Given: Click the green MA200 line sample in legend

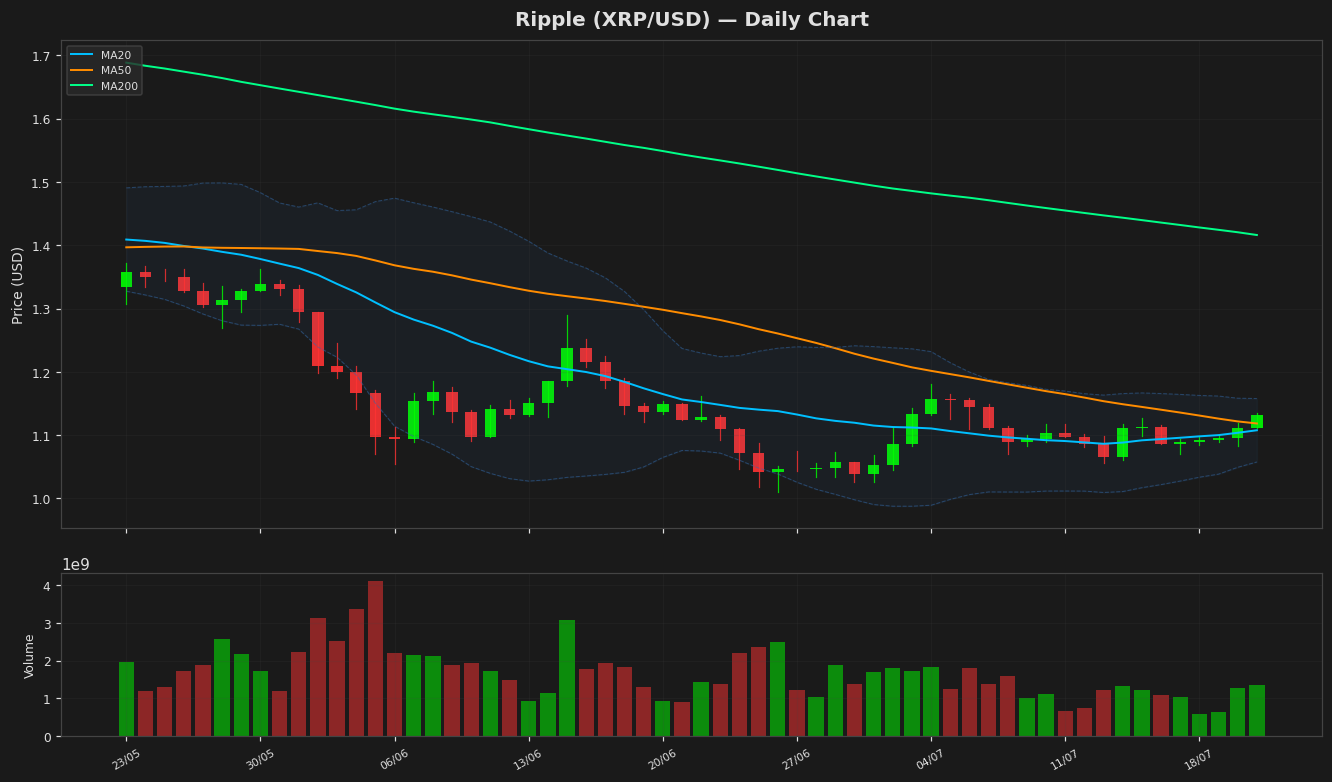Looking at the screenshot, I should point(83,86).
